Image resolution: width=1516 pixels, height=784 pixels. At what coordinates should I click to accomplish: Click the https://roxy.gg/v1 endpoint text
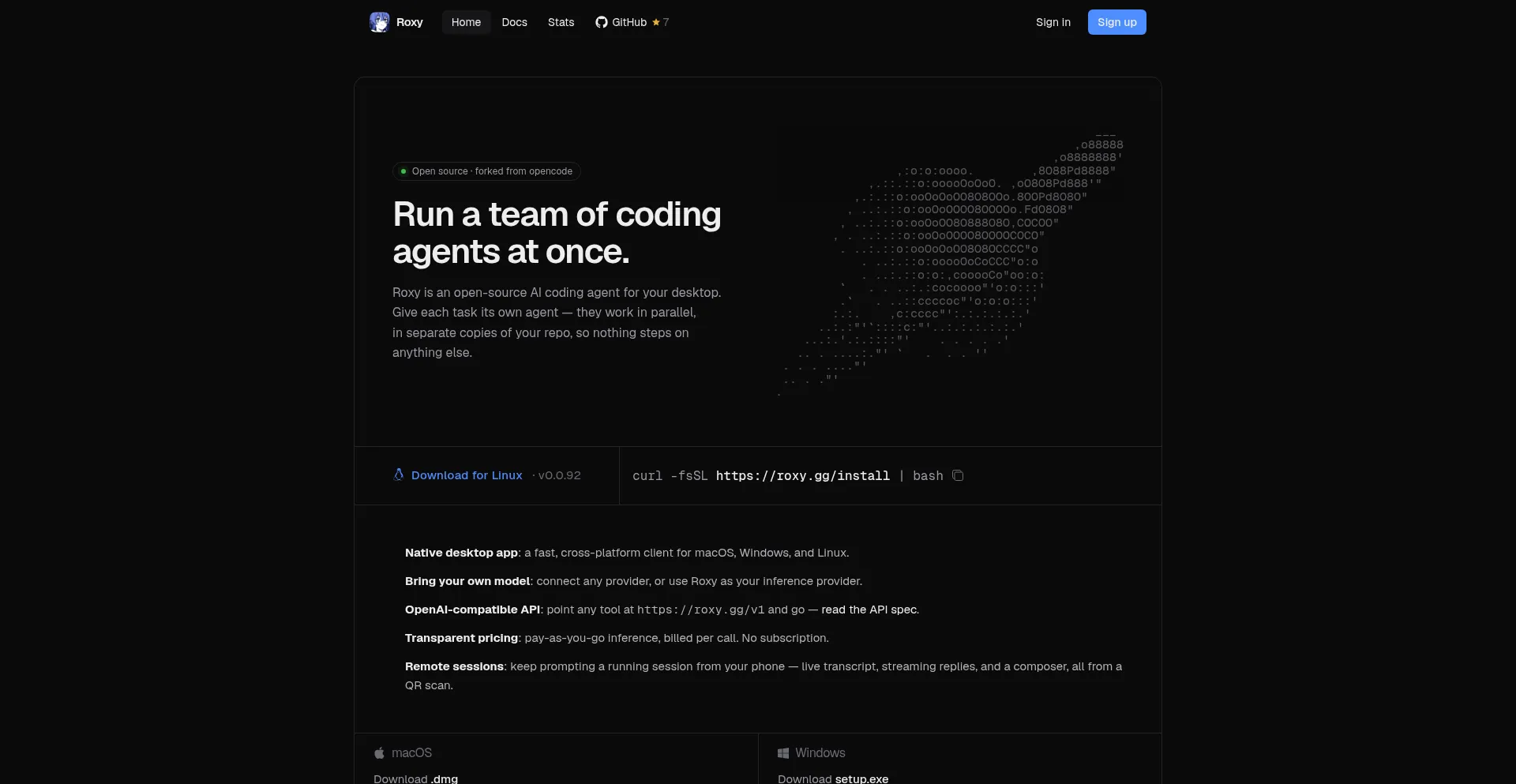pos(700,610)
